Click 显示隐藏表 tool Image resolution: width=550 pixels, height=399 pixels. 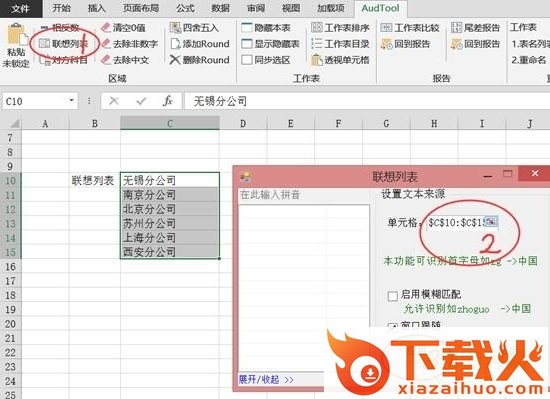tap(270, 44)
